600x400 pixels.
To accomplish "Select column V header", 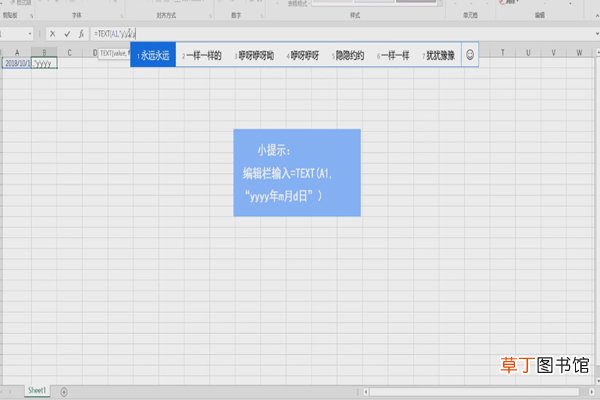I will 553,53.
